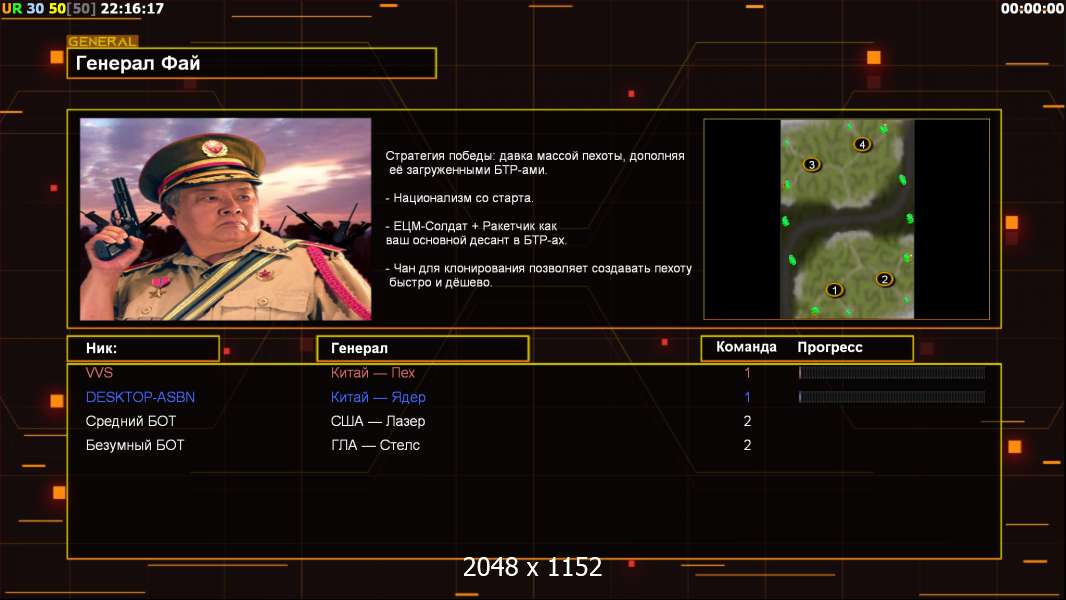The width and height of the screenshot is (1066, 600).
Task: Click start position marker 2 on the minimap
Action: tap(884, 279)
